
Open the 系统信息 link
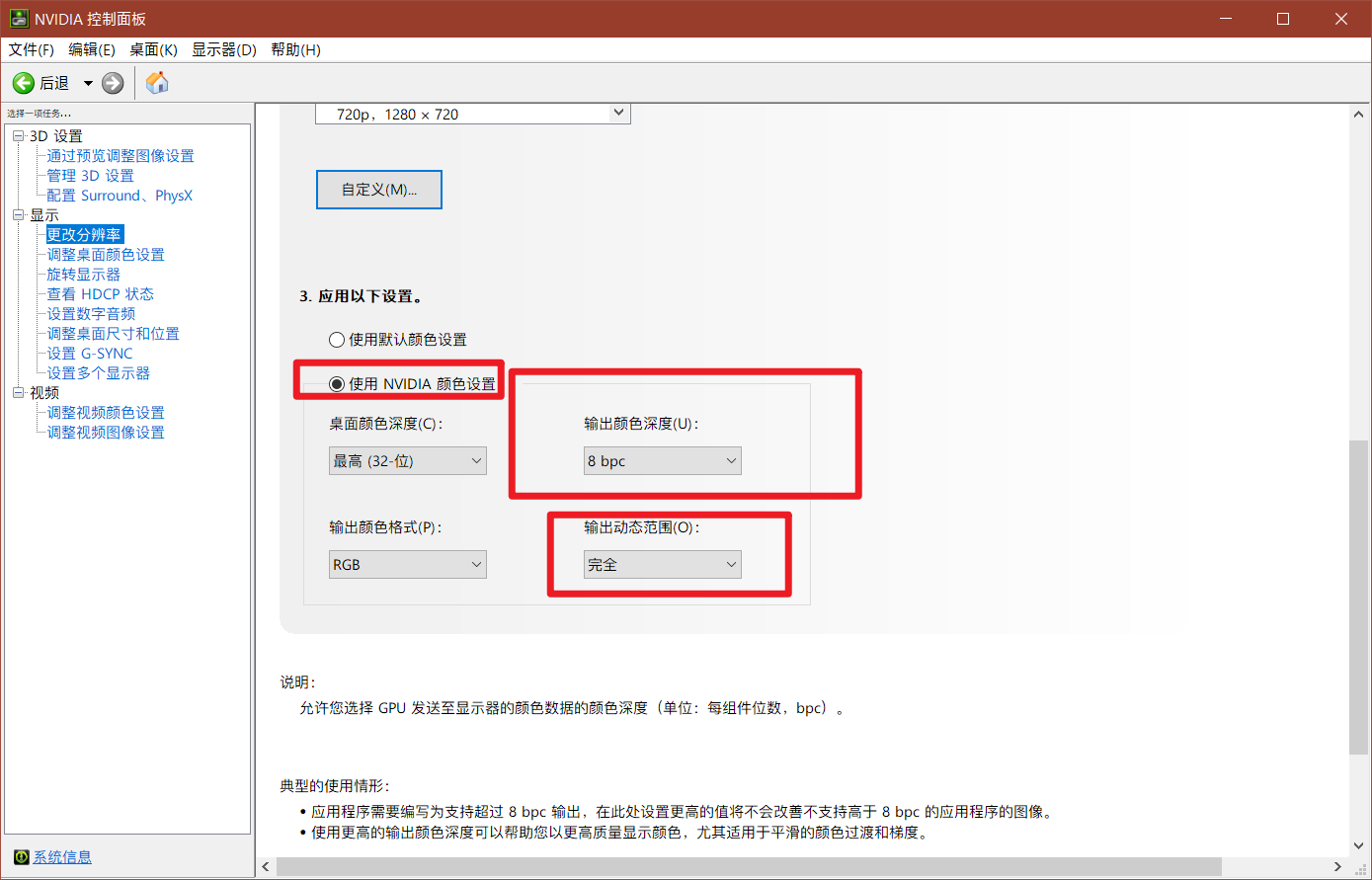(x=62, y=856)
